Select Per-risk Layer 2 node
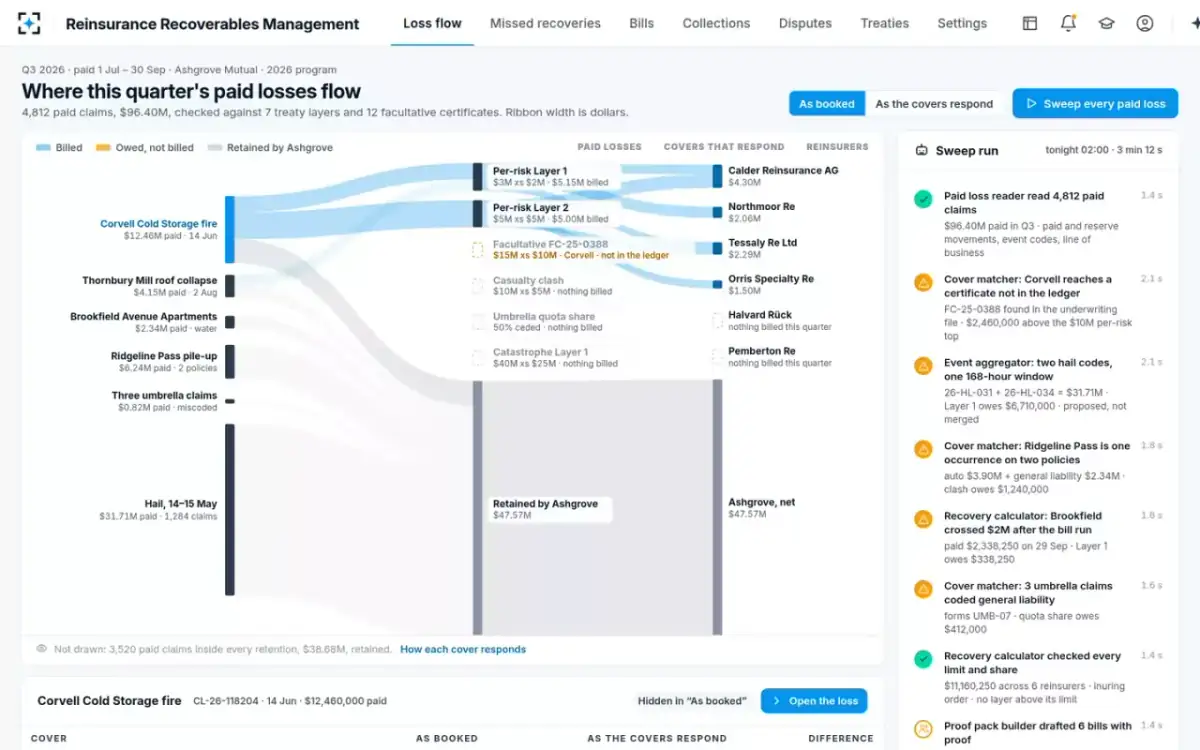Screen dimensions: 1200x750 coord(478,213)
